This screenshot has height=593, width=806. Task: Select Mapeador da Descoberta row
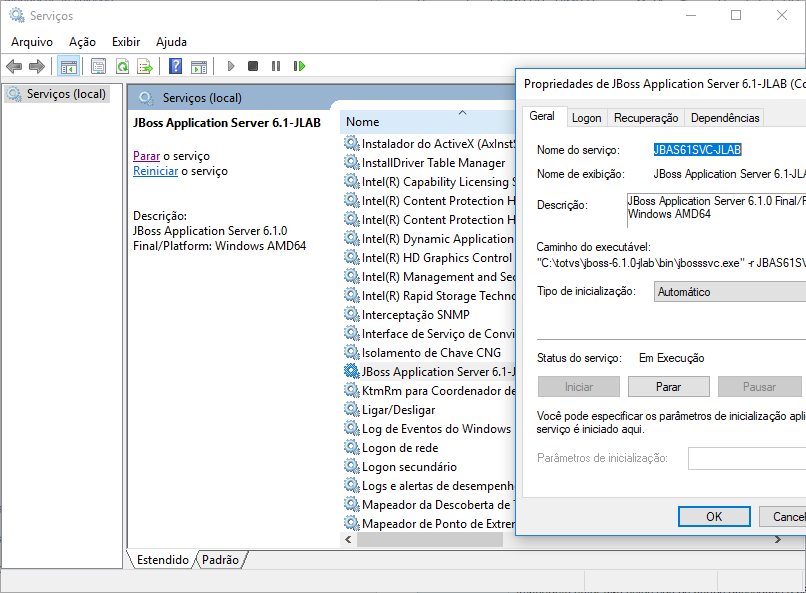(x=429, y=505)
